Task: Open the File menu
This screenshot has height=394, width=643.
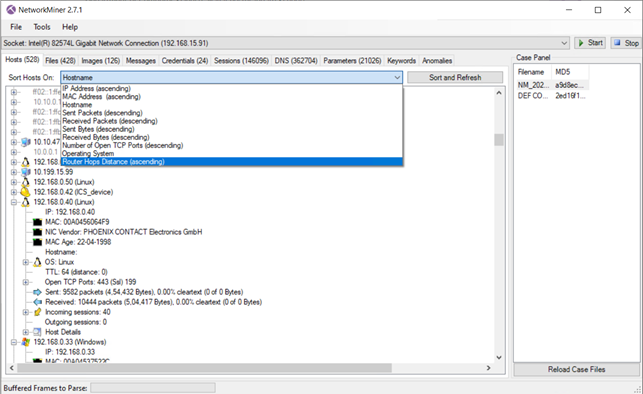Action: coord(16,27)
